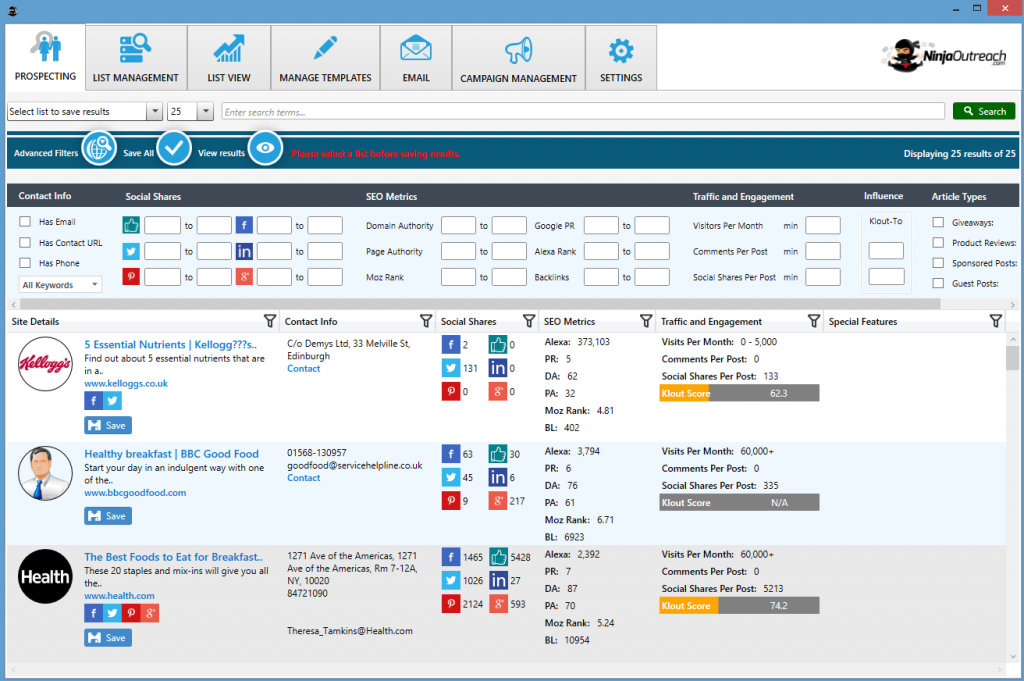Click the Health.com Klout Score bar 74.2
Viewport: 1024px width, 681px height.
click(739, 605)
